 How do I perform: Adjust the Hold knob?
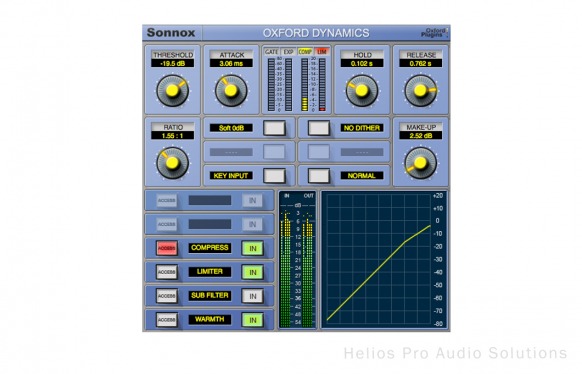(x=362, y=91)
